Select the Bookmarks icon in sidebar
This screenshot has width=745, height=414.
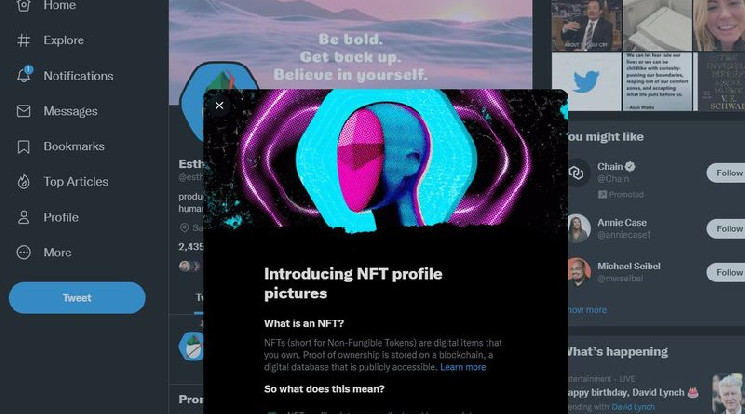pyautogui.click(x=23, y=146)
